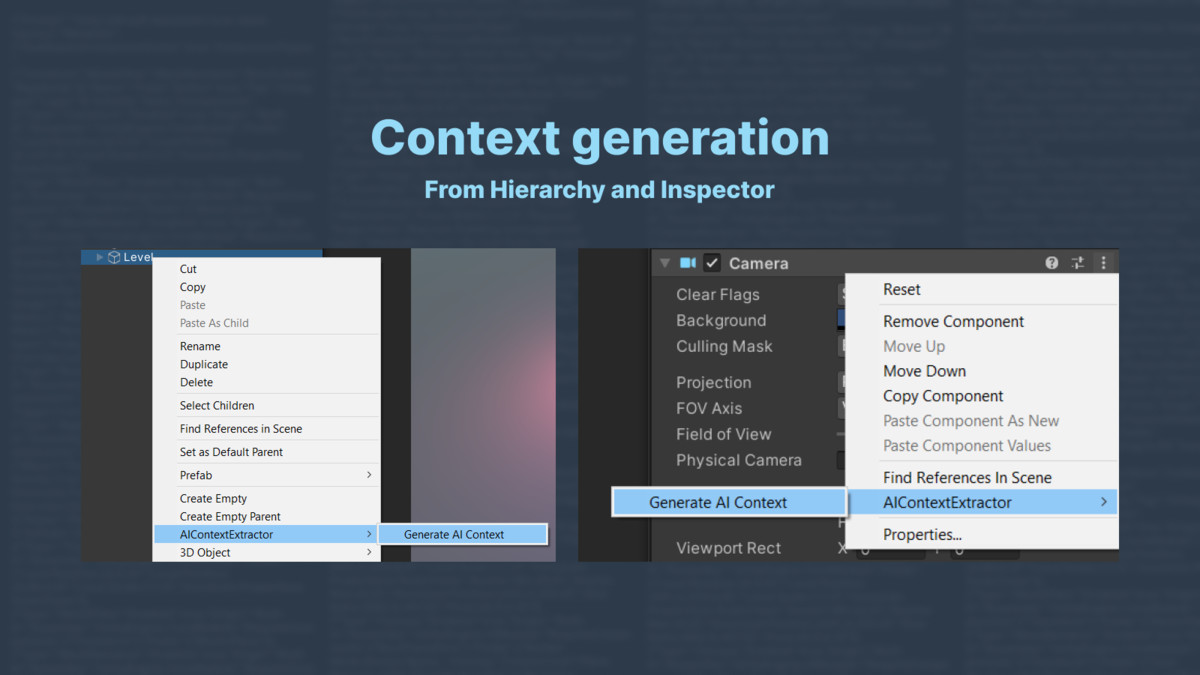Open AIContextExtractor submenu in Hierarchy menu

click(x=266, y=534)
